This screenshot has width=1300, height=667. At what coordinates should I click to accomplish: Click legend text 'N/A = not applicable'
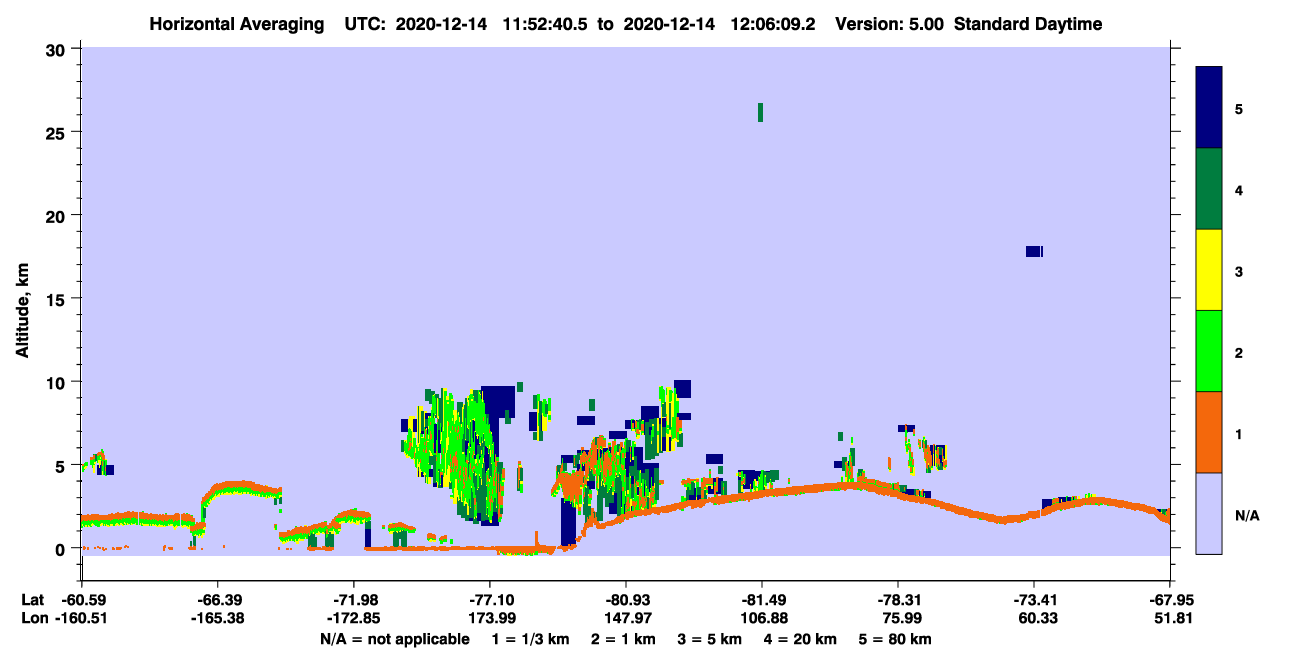[x=394, y=639]
